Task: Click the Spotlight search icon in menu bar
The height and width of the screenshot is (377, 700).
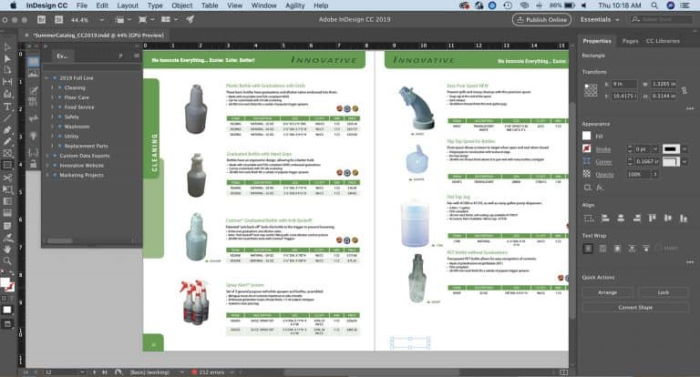Action: tap(654, 5)
